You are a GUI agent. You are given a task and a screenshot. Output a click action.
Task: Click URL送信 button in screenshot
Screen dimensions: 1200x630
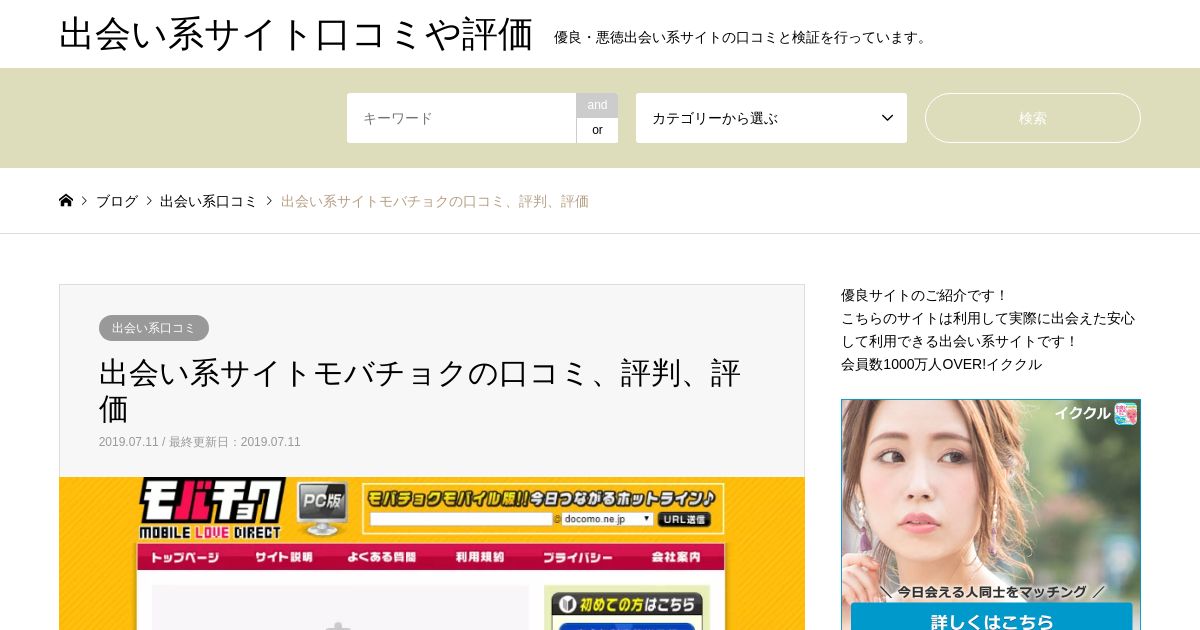click(x=684, y=519)
